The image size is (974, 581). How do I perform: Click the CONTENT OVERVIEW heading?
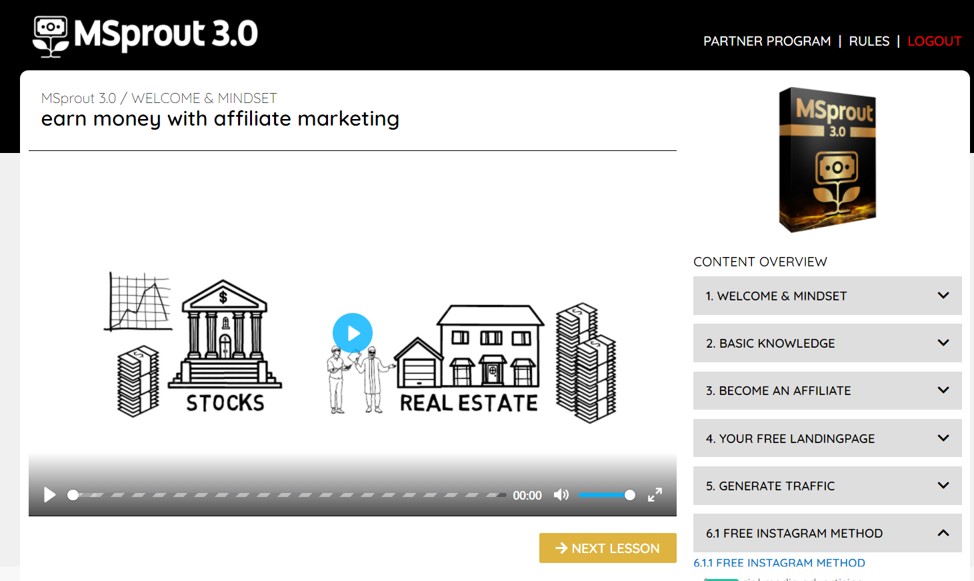point(760,262)
